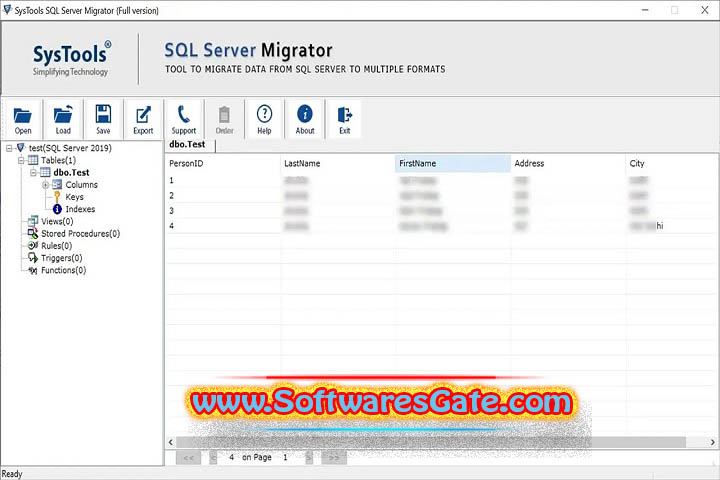
Task: Click the last page >> button
Action: pyautogui.click(x=334, y=457)
